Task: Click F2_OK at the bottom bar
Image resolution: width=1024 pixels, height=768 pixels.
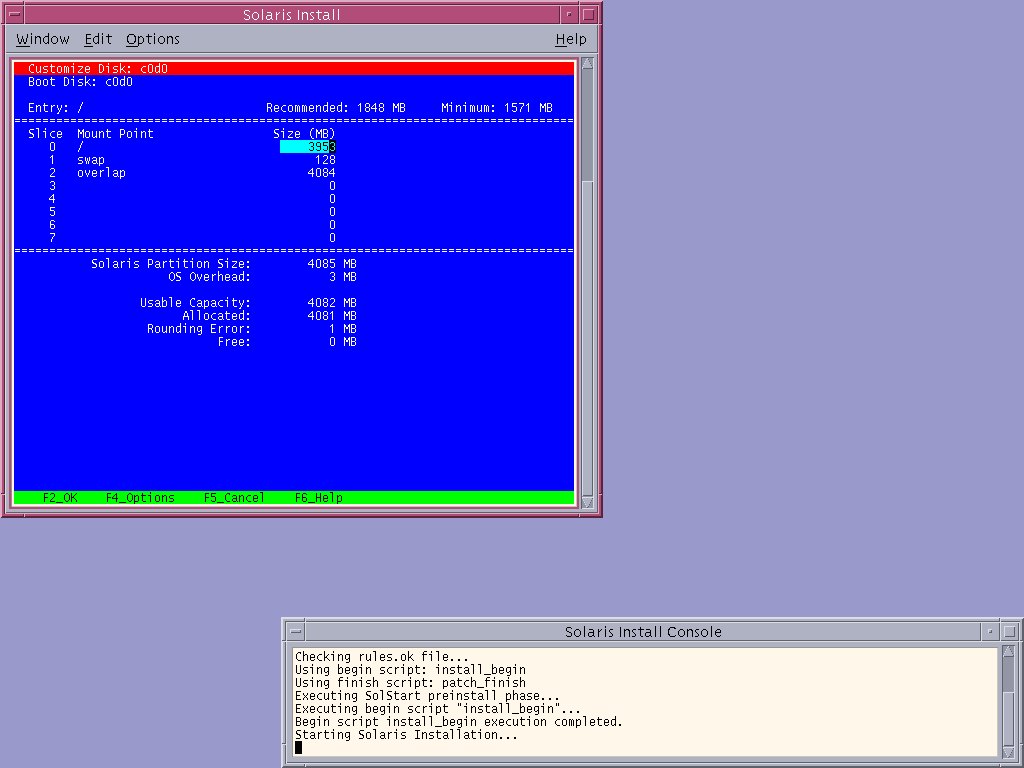Action: point(60,498)
